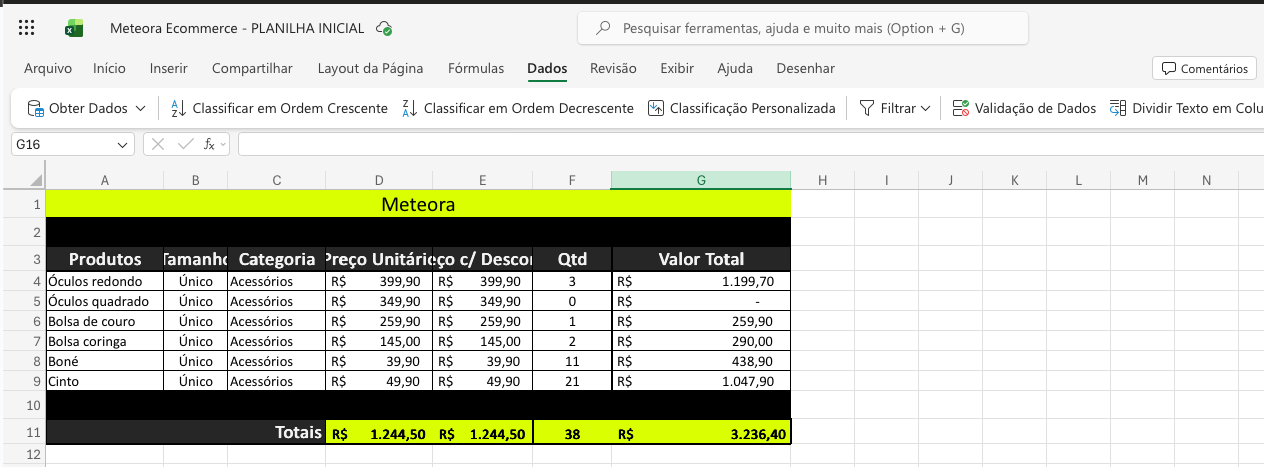This screenshot has height=467, width=1264.
Task: Click the Pesquisar ferramentas search box
Action: pos(803,29)
